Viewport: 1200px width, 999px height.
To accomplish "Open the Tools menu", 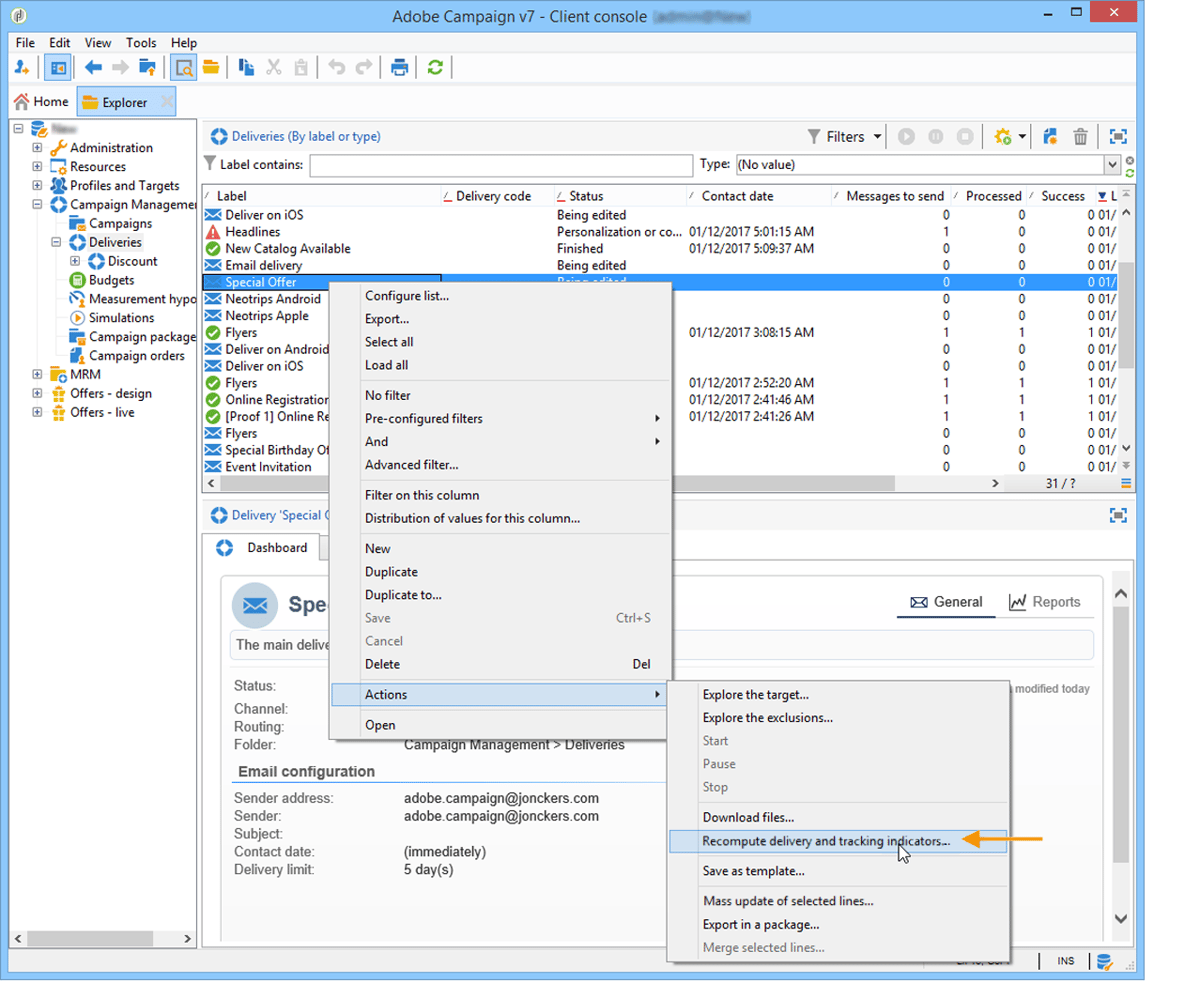I will pos(141,43).
